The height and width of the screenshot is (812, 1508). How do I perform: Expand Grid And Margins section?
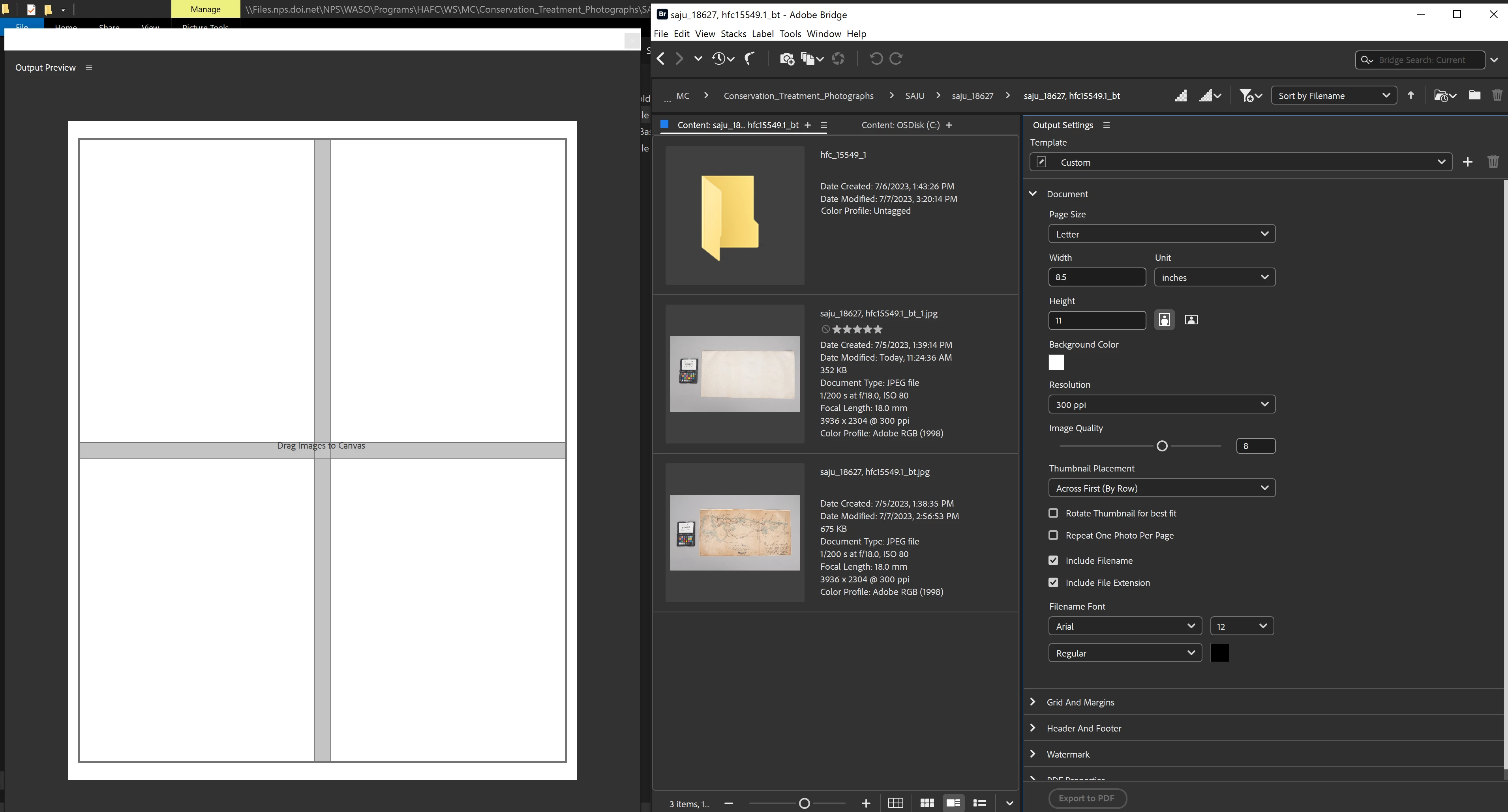pyautogui.click(x=1080, y=702)
